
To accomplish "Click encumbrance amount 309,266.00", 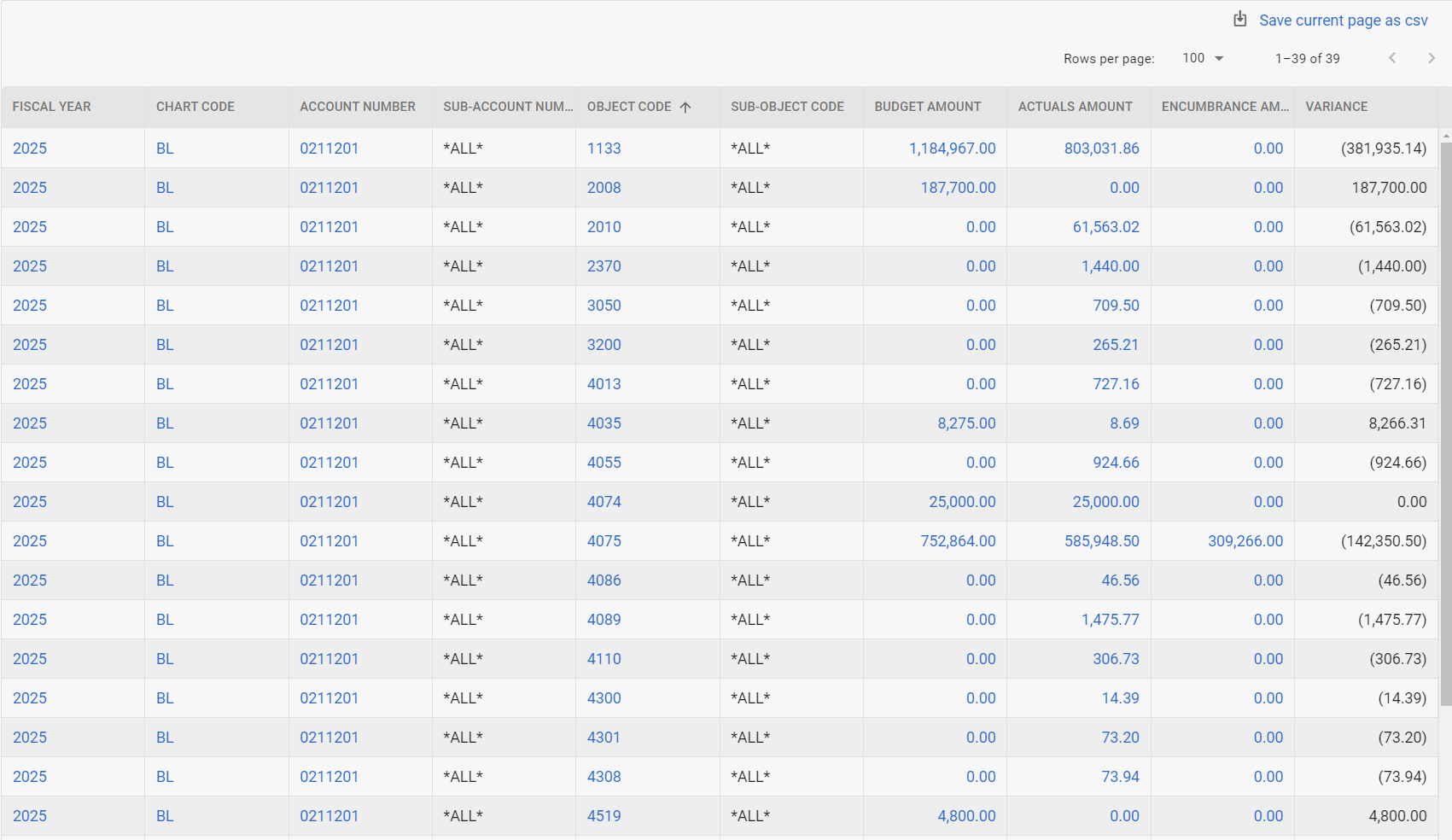I will click(1245, 541).
